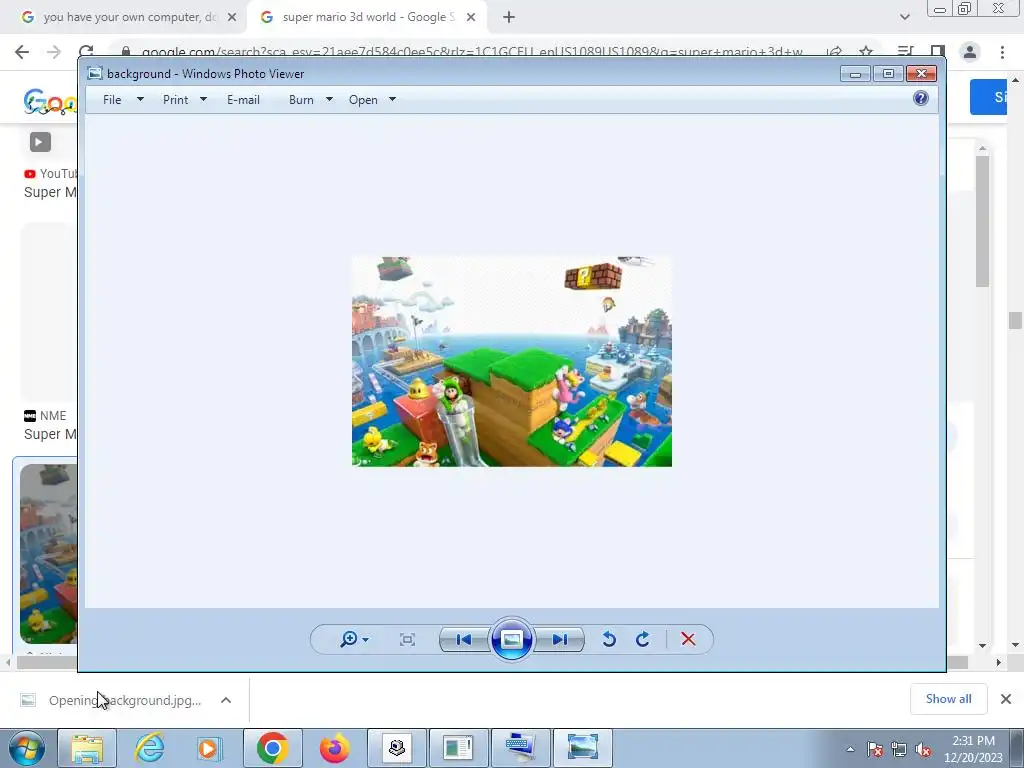Viewport: 1024px width, 768px height.
Task: Launch Firefox from the taskbar
Action: [x=334, y=748]
